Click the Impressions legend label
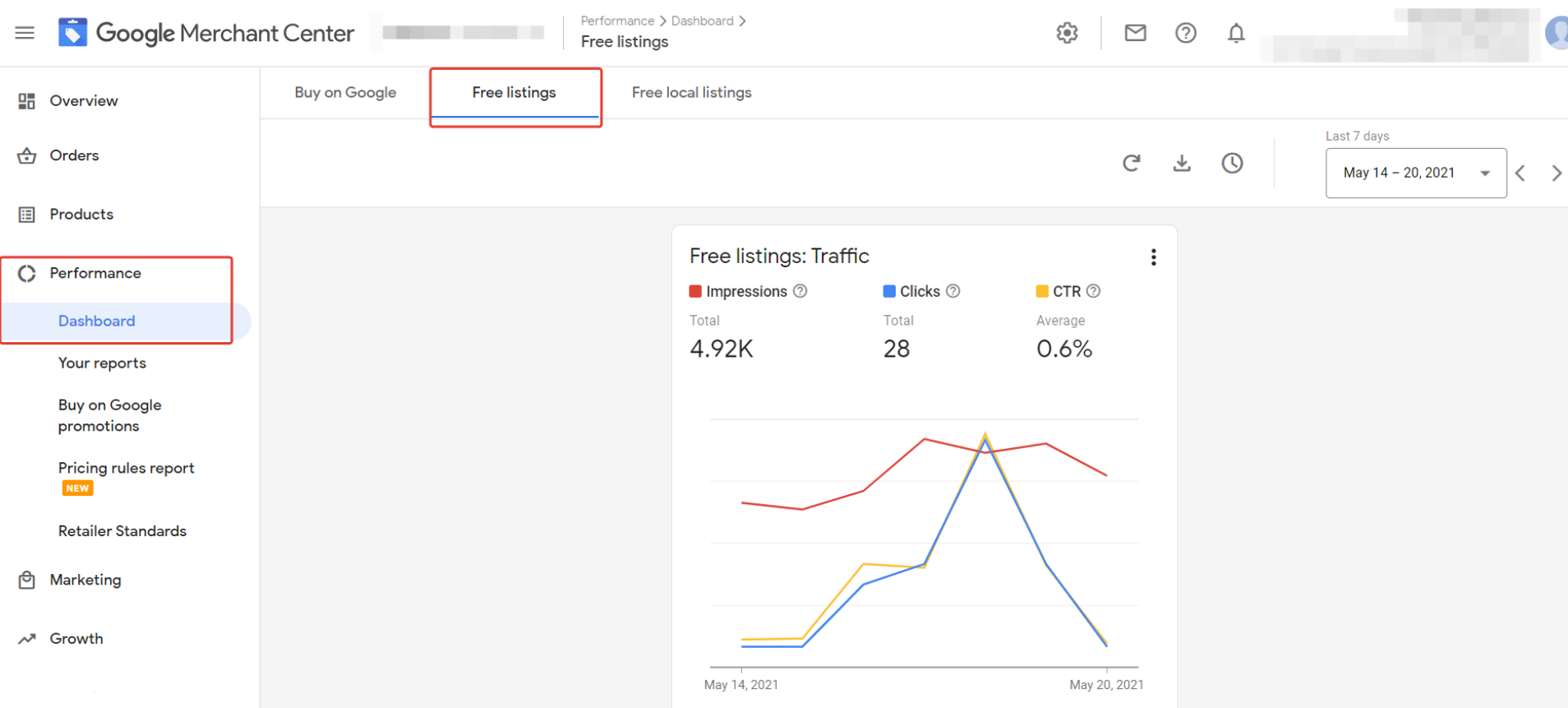 click(746, 292)
